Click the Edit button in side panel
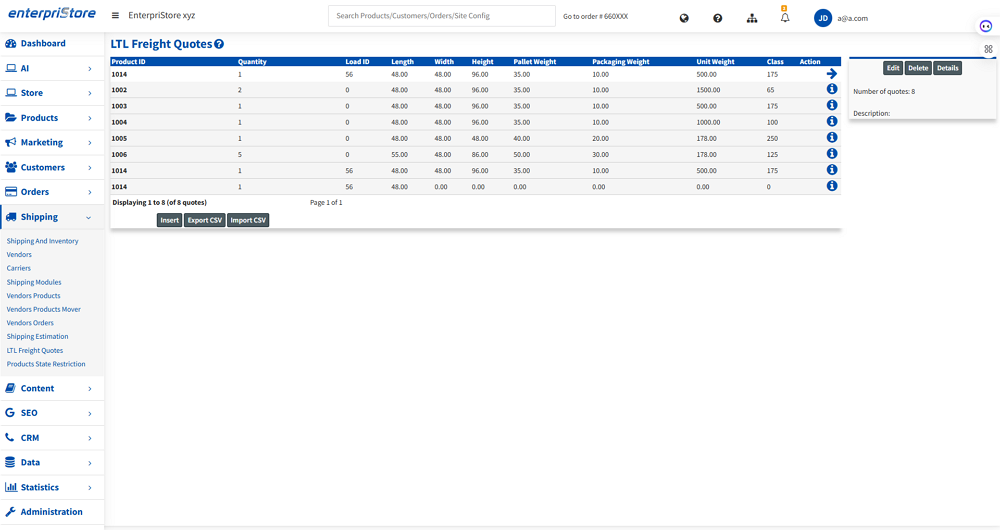This screenshot has width=1000, height=530. click(x=893, y=68)
